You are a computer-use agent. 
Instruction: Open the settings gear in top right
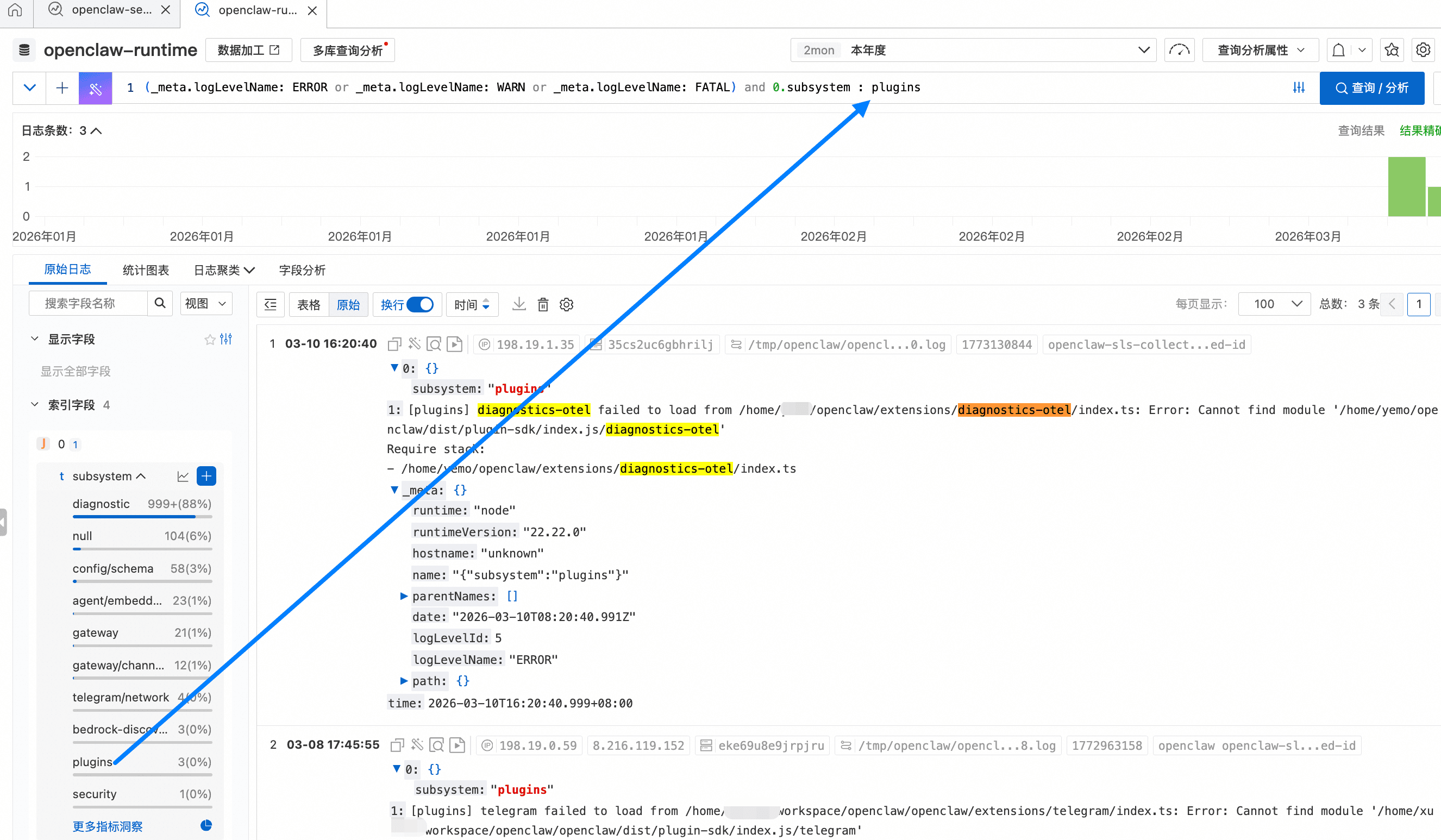pyautogui.click(x=1423, y=51)
